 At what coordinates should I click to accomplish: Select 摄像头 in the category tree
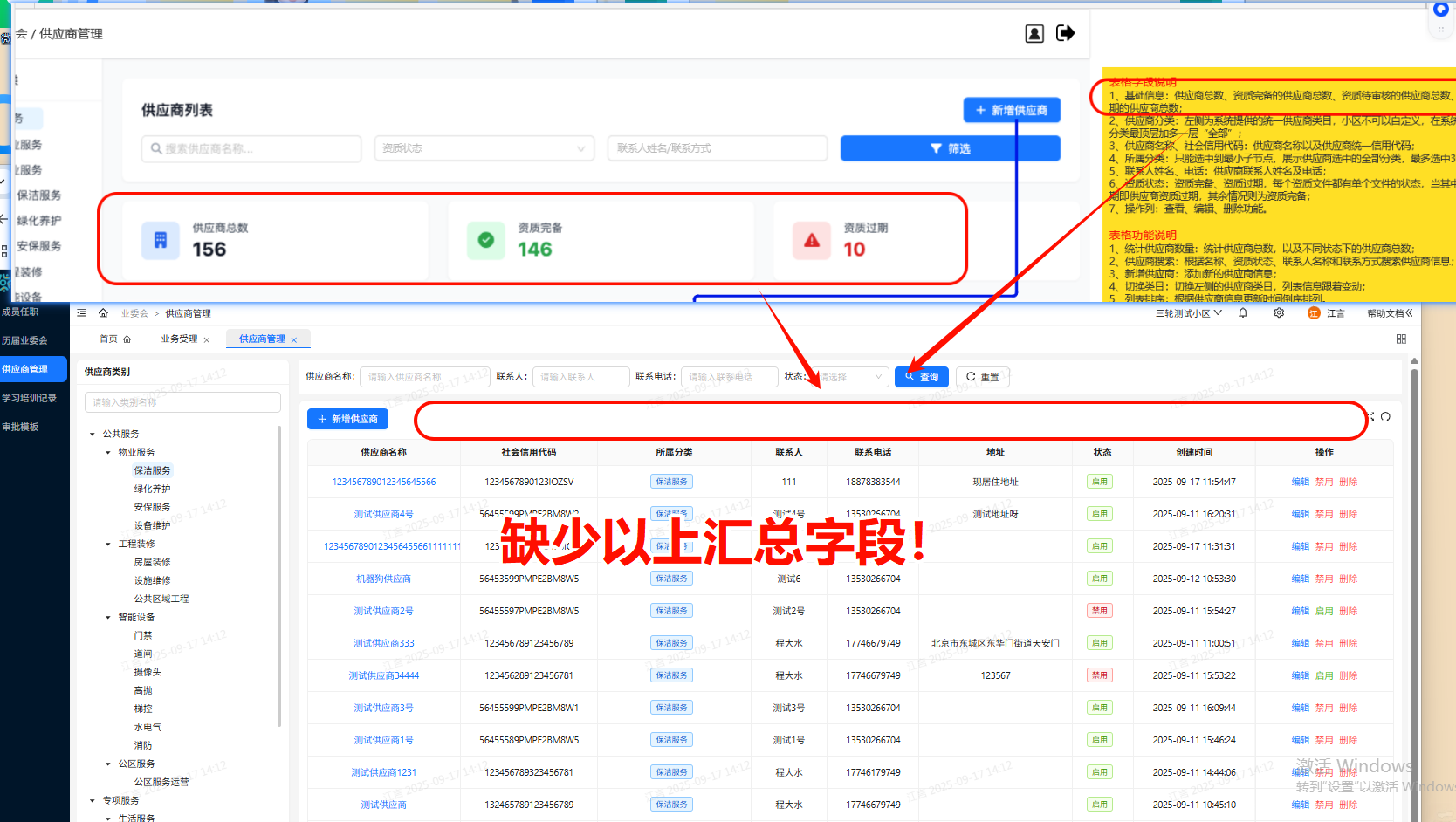pos(148,672)
